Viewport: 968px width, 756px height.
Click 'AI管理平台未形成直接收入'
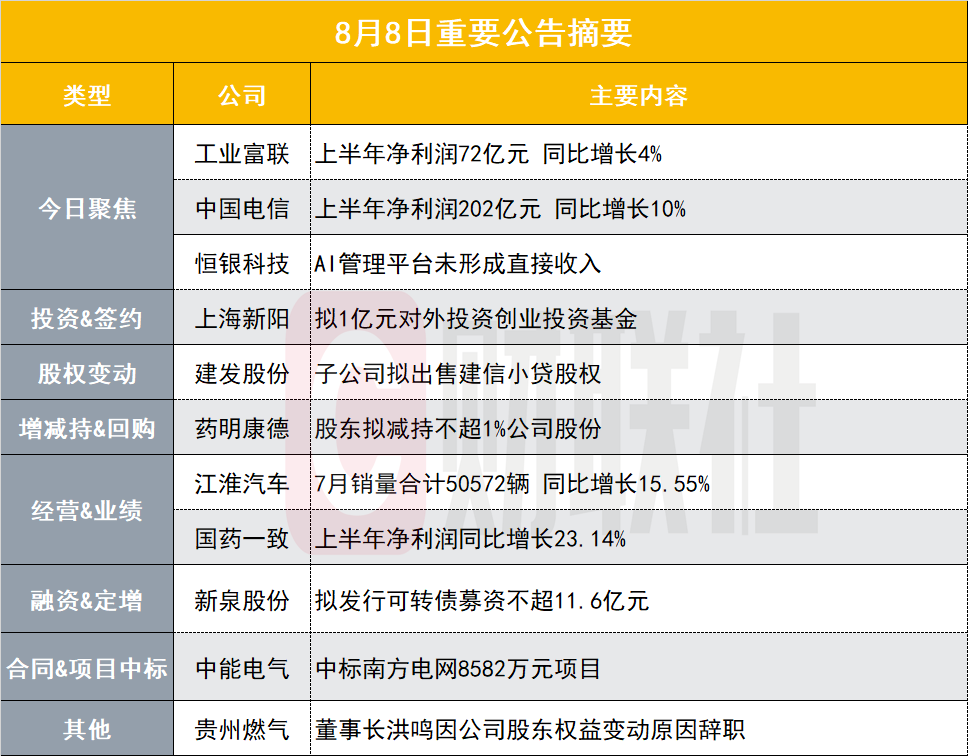tap(457, 264)
